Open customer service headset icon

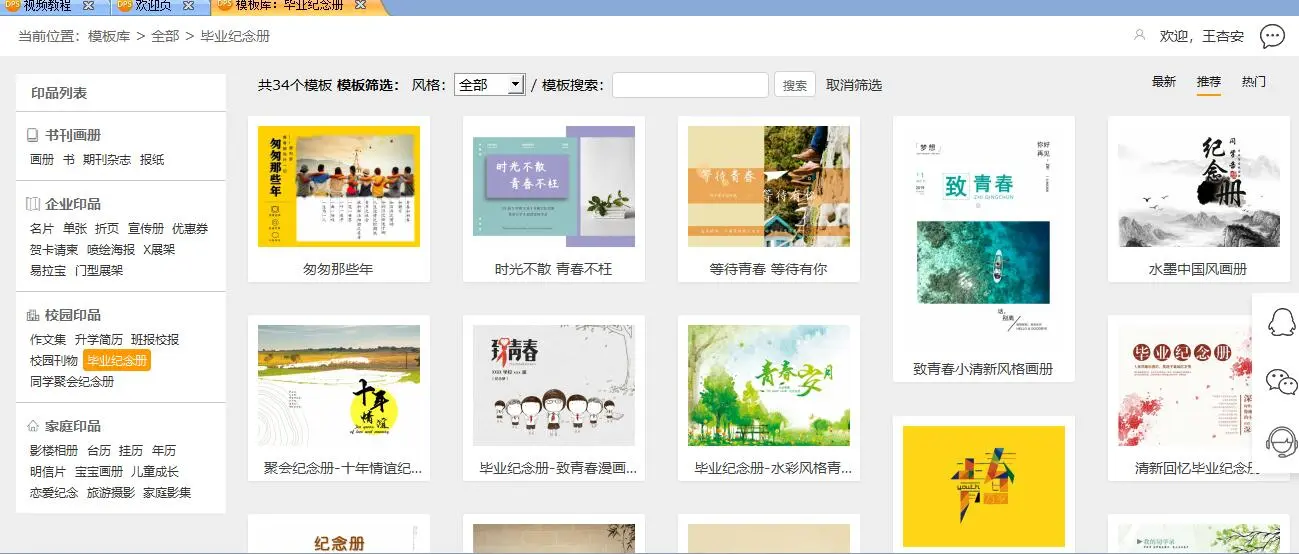(x=1281, y=441)
